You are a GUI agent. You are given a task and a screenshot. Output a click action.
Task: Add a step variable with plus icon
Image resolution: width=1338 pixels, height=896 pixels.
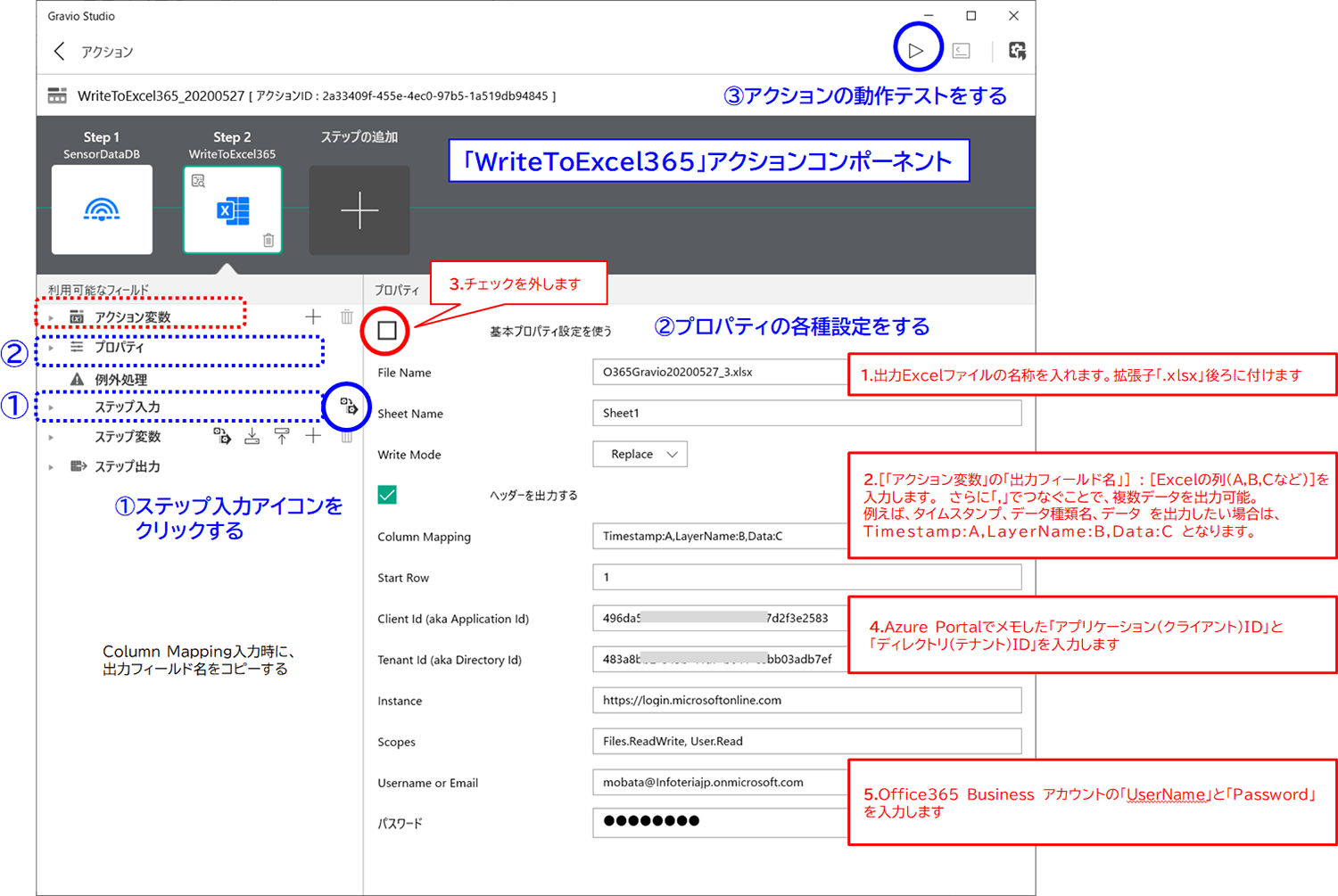click(x=313, y=436)
